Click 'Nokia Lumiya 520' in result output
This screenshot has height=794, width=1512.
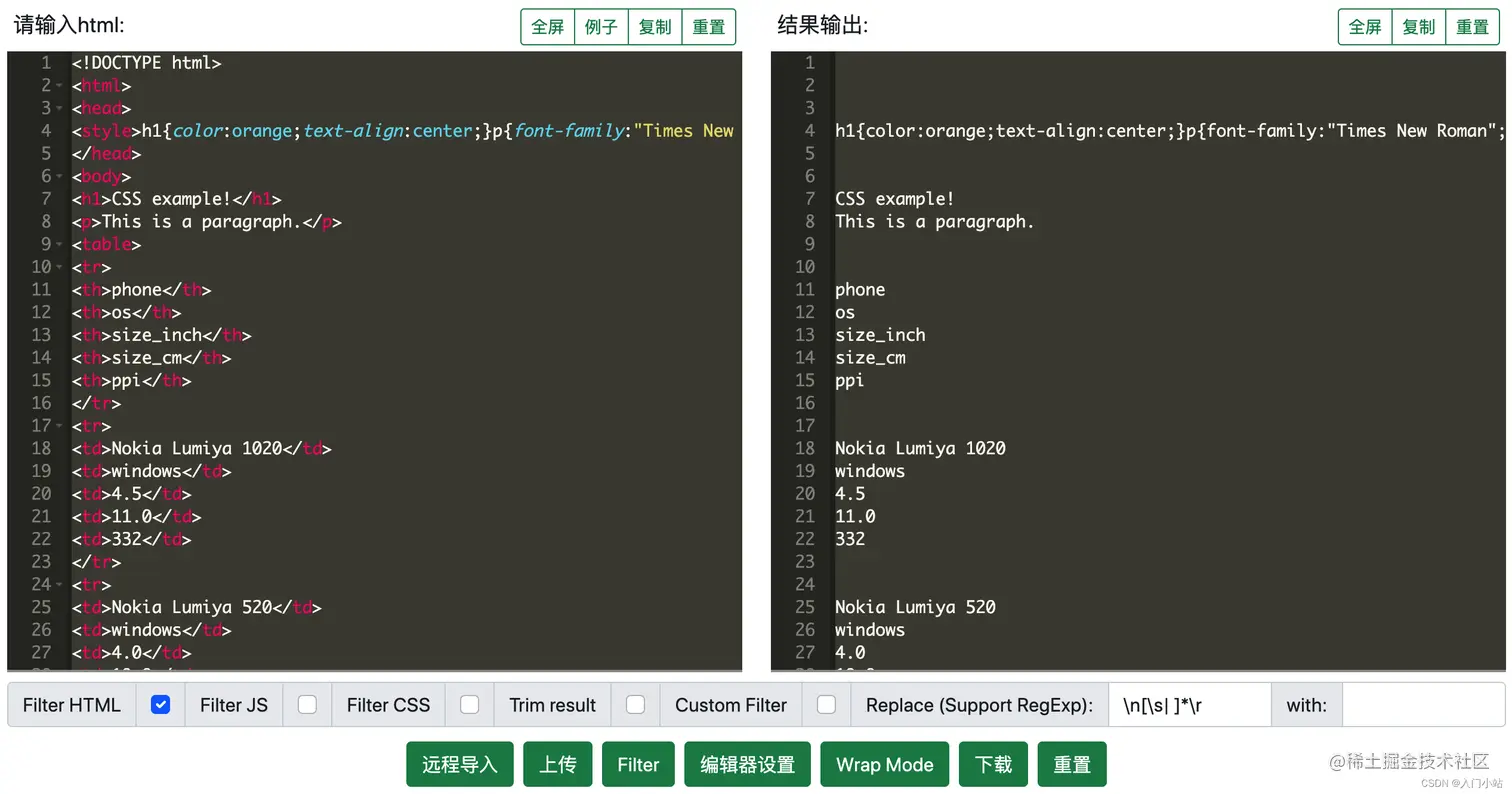click(916, 607)
